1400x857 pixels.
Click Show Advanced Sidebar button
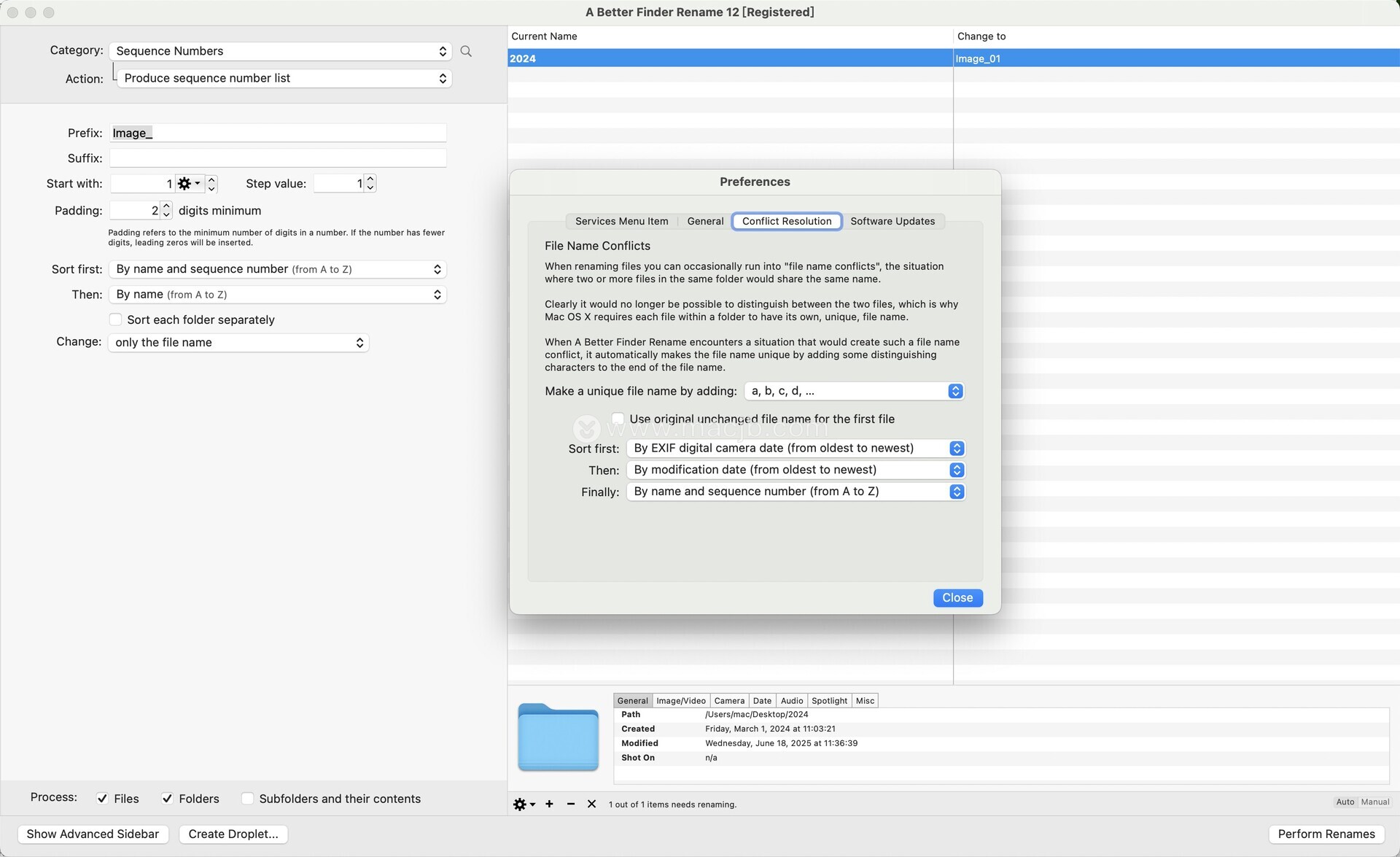point(93,834)
